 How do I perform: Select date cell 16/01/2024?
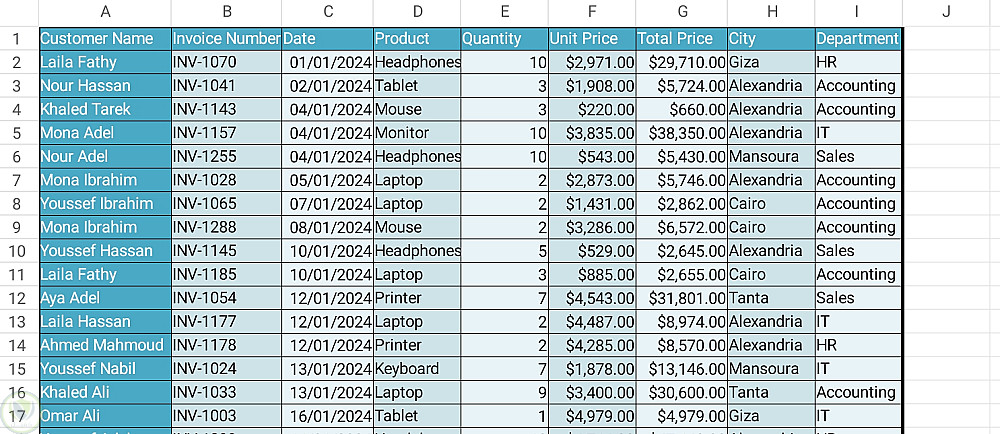(327, 416)
